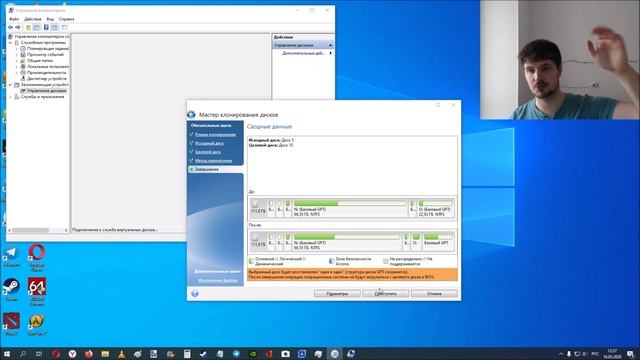Open taskbar search magnifier
640x360 pixels.
tap(22, 353)
